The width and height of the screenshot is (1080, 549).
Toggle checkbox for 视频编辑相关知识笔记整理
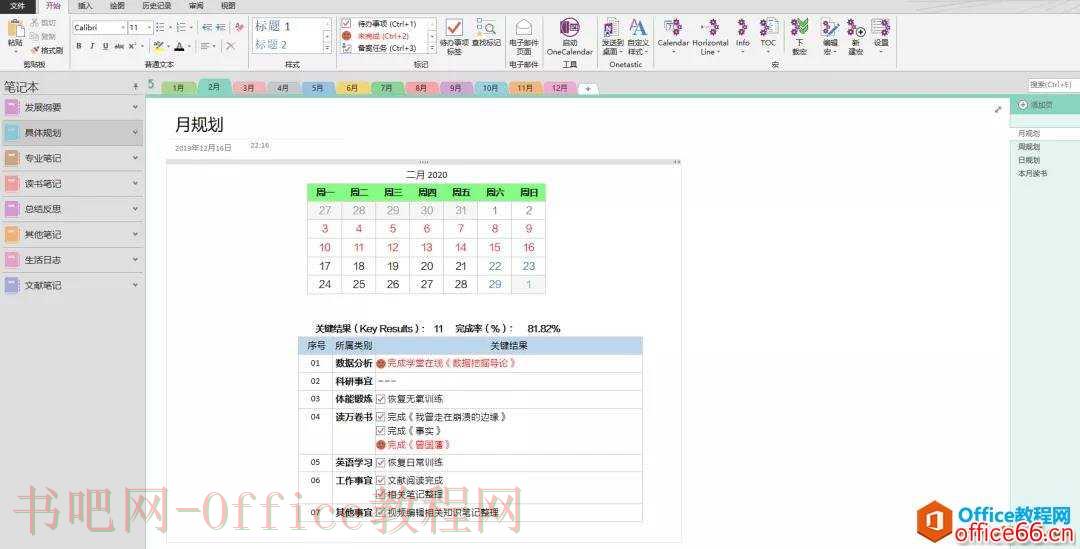pyautogui.click(x=381, y=512)
